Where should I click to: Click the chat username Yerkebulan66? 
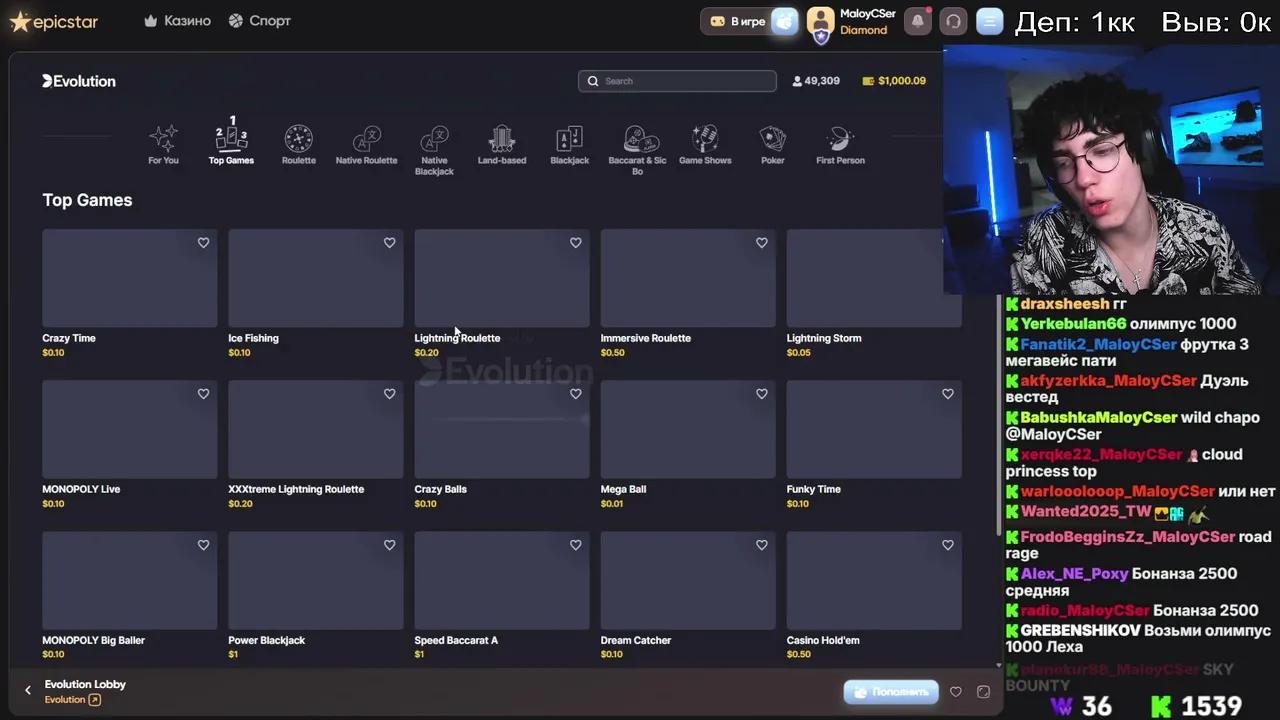tap(1073, 324)
